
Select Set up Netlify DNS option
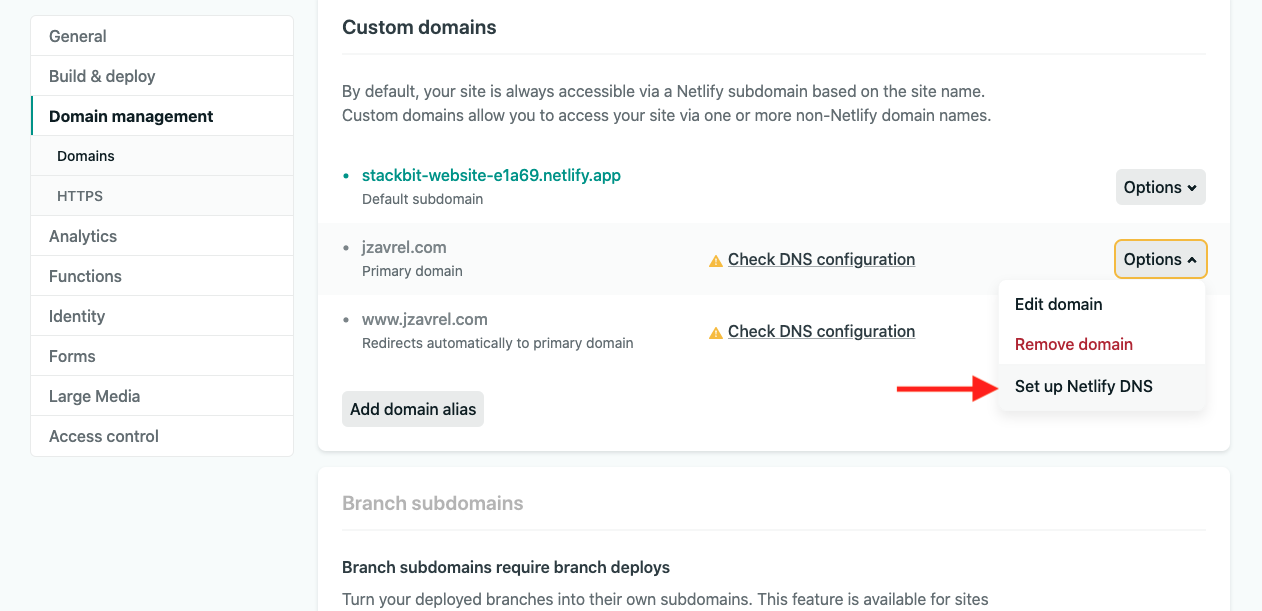[x=1102, y=386]
